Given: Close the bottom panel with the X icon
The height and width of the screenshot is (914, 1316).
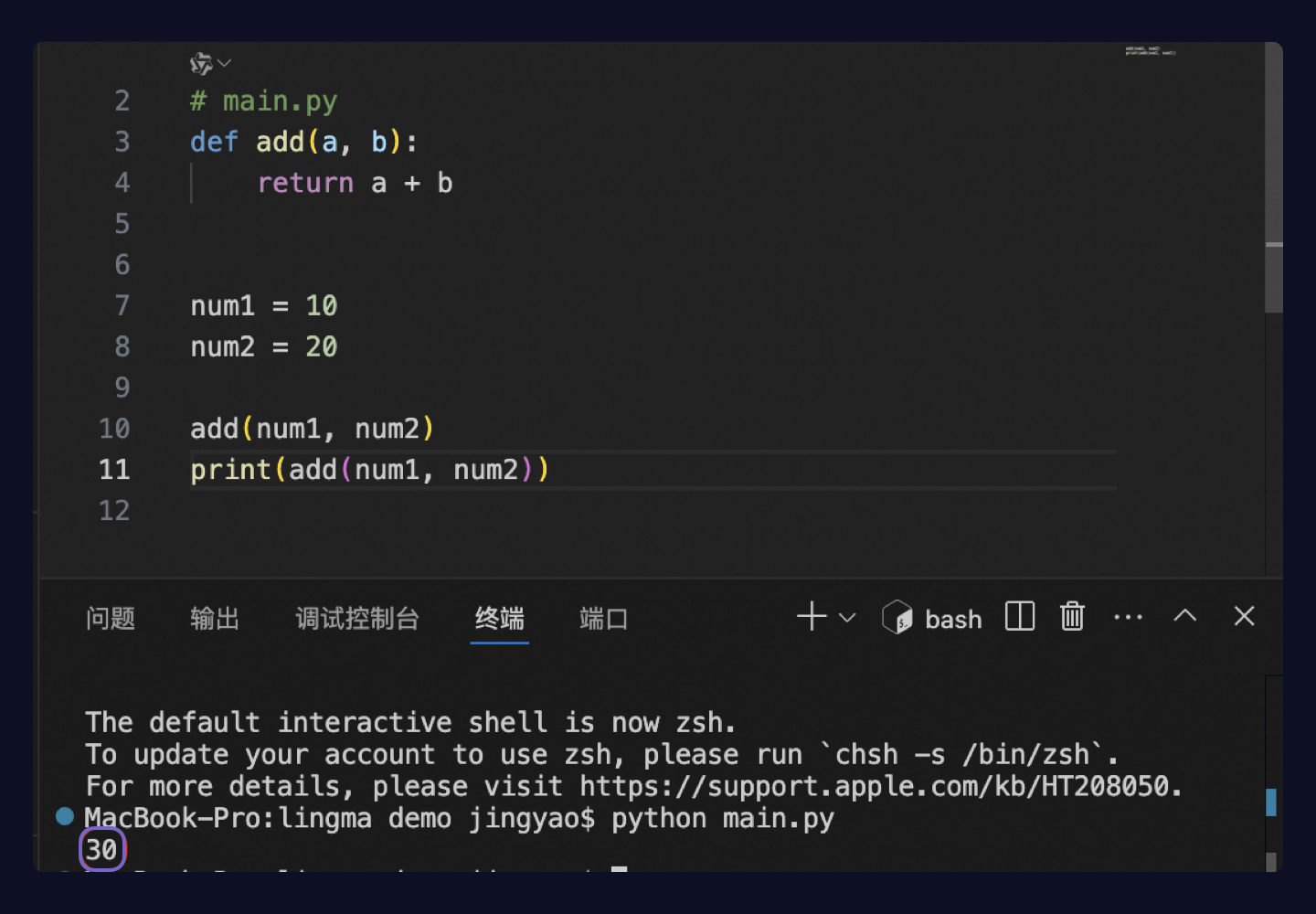Looking at the screenshot, I should coord(1244,616).
